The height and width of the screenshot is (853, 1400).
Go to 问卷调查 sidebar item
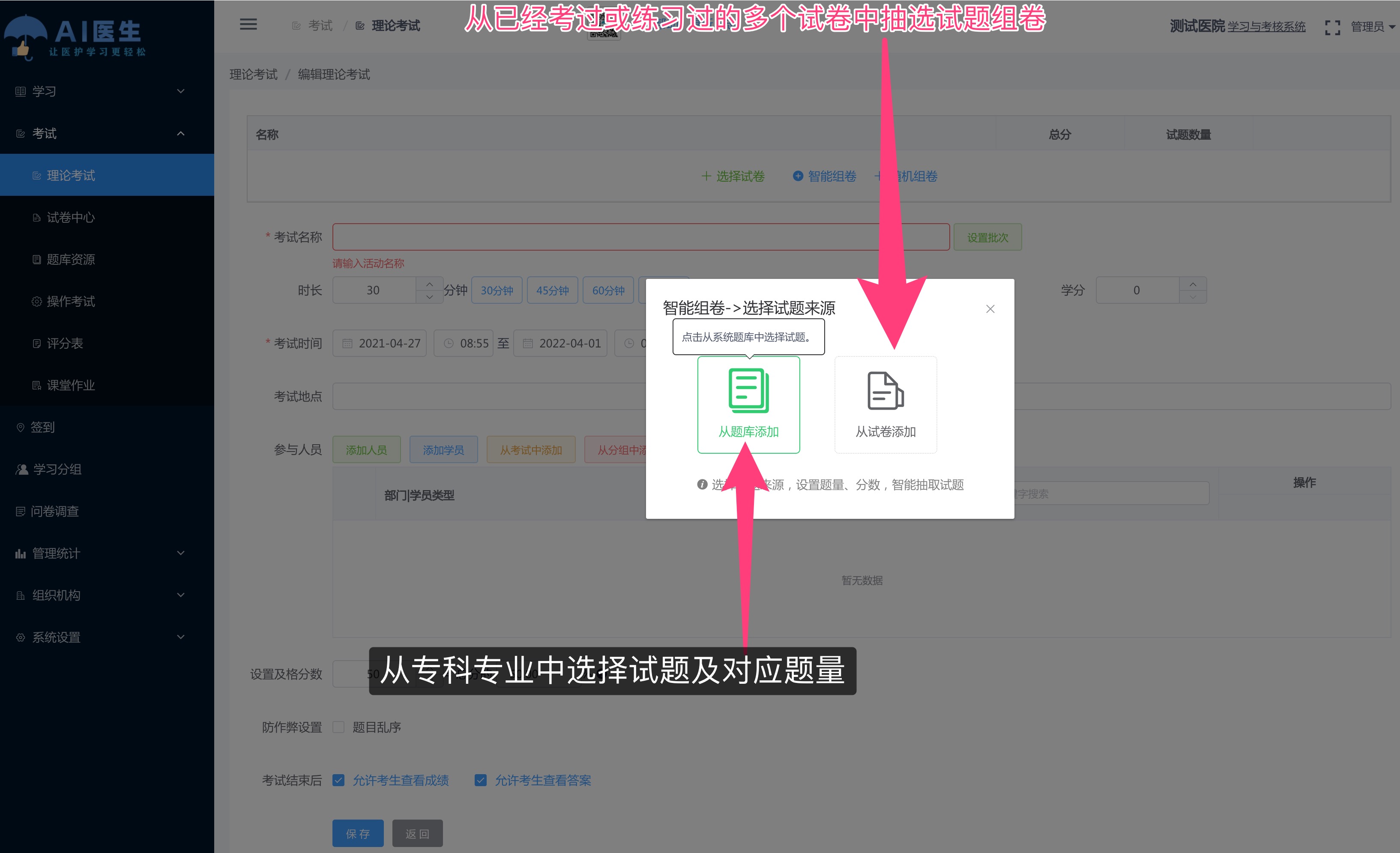pyautogui.click(x=107, y=512)
